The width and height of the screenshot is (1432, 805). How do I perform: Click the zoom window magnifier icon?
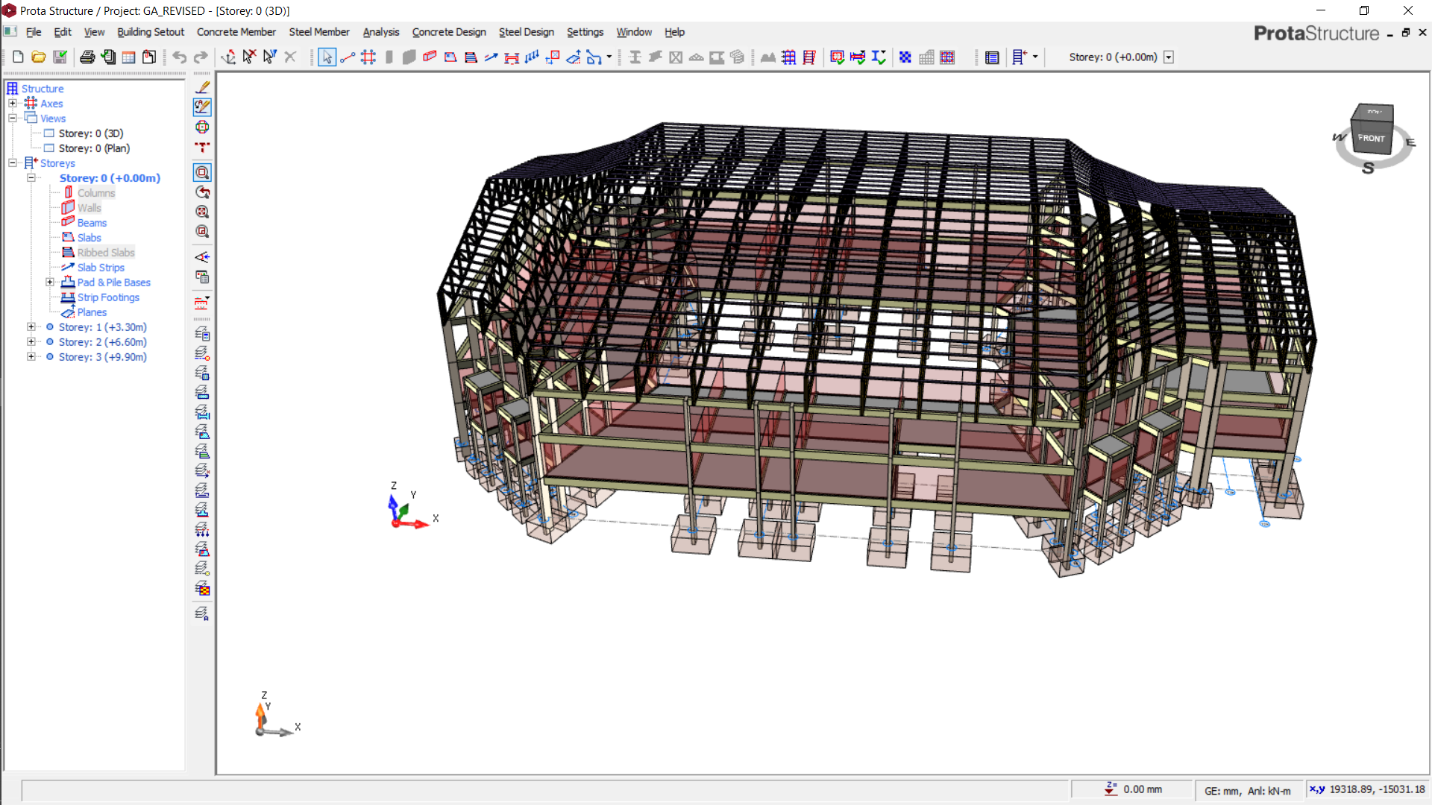point(202,172)
